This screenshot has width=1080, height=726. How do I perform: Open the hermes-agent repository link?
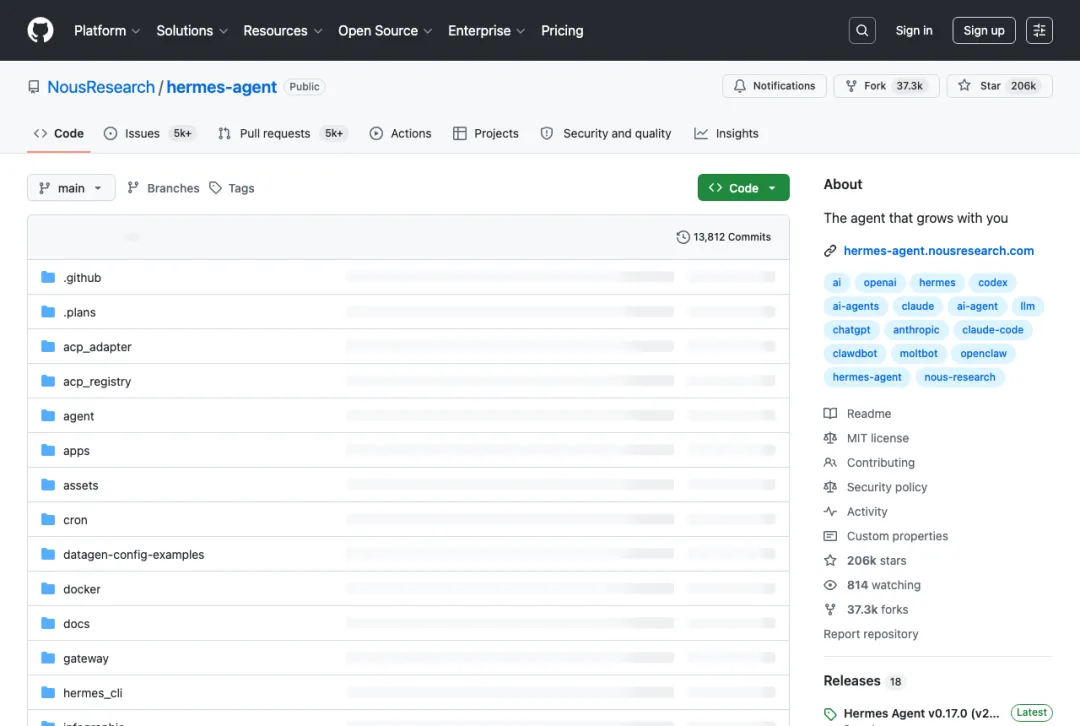pos(221,87)
